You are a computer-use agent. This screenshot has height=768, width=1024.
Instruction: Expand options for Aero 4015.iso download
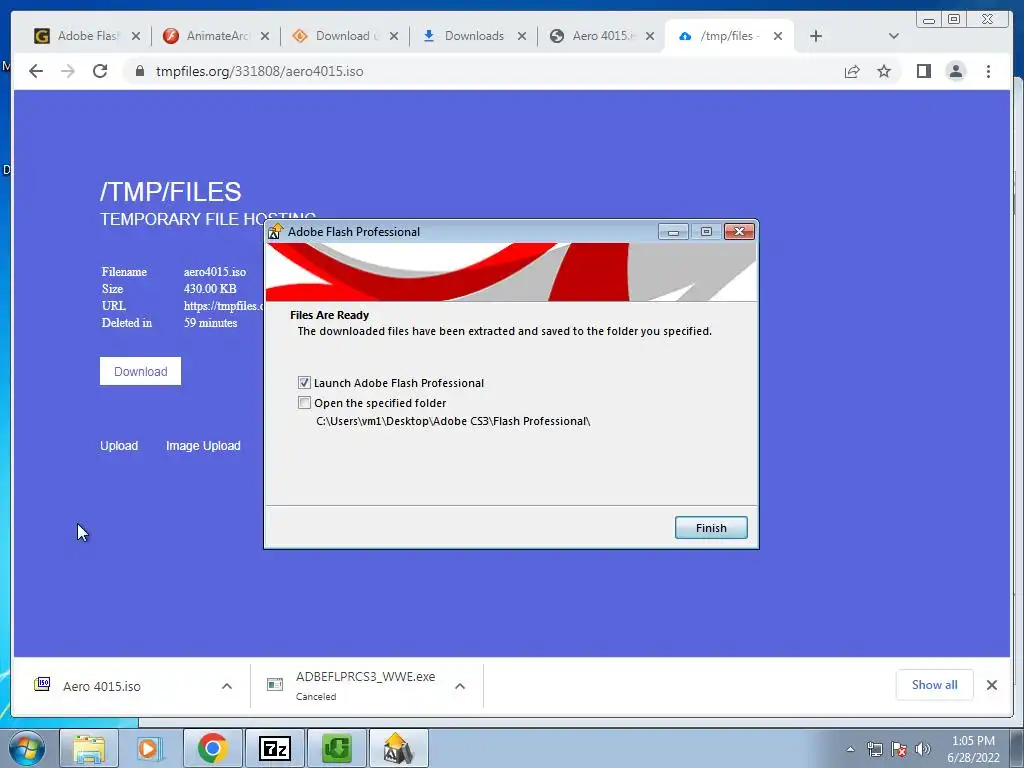pyautogui.click(x=227, y=686)
